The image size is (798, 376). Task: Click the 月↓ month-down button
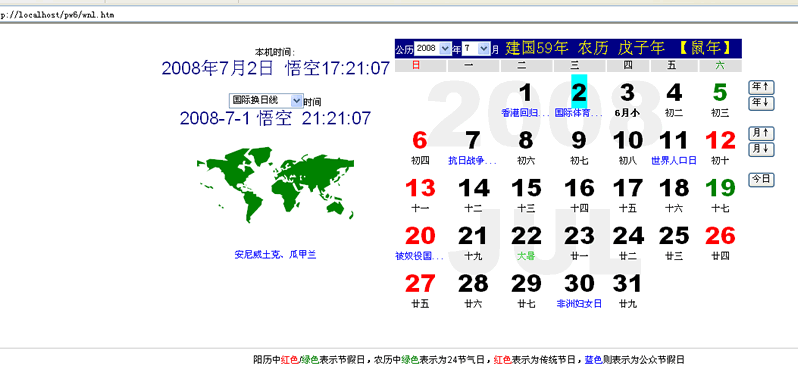761,150
